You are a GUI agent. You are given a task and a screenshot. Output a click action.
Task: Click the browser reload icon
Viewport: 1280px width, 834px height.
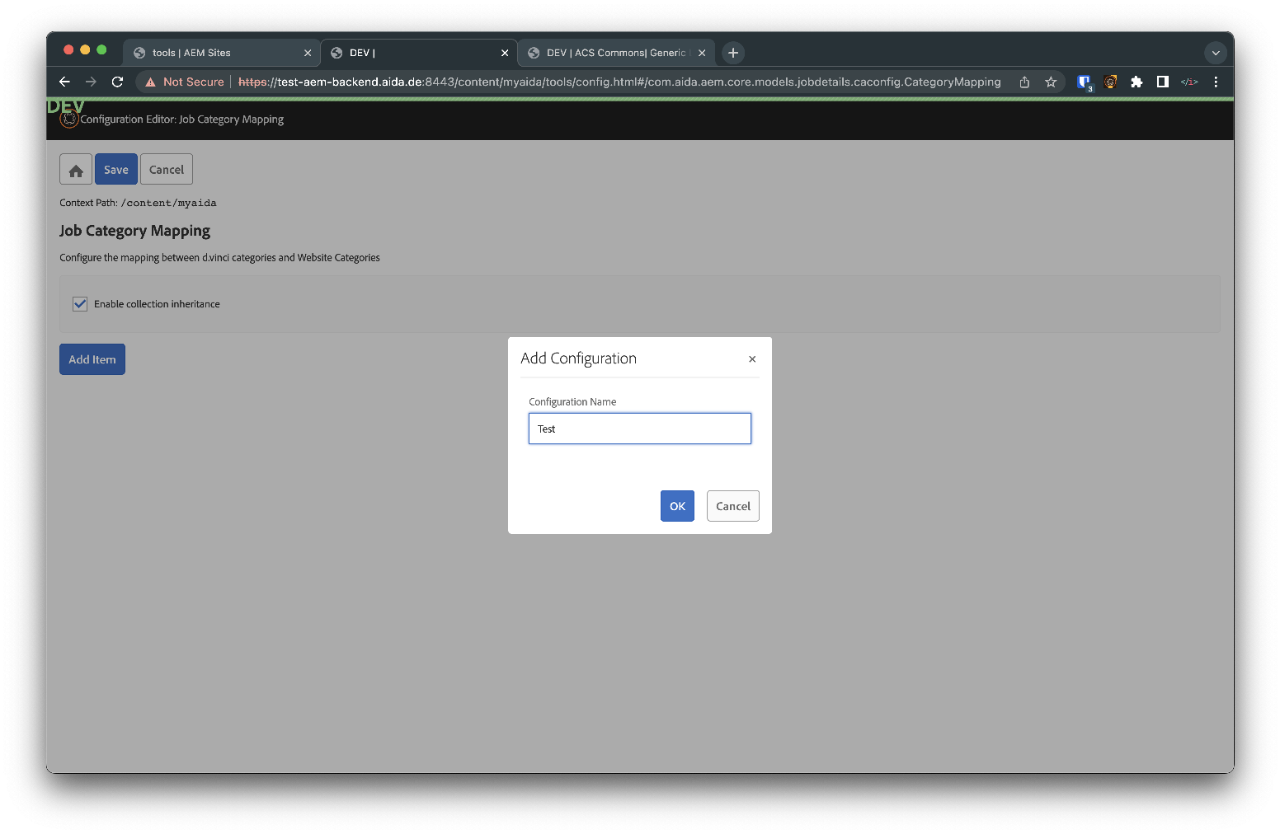click(117, 82)
